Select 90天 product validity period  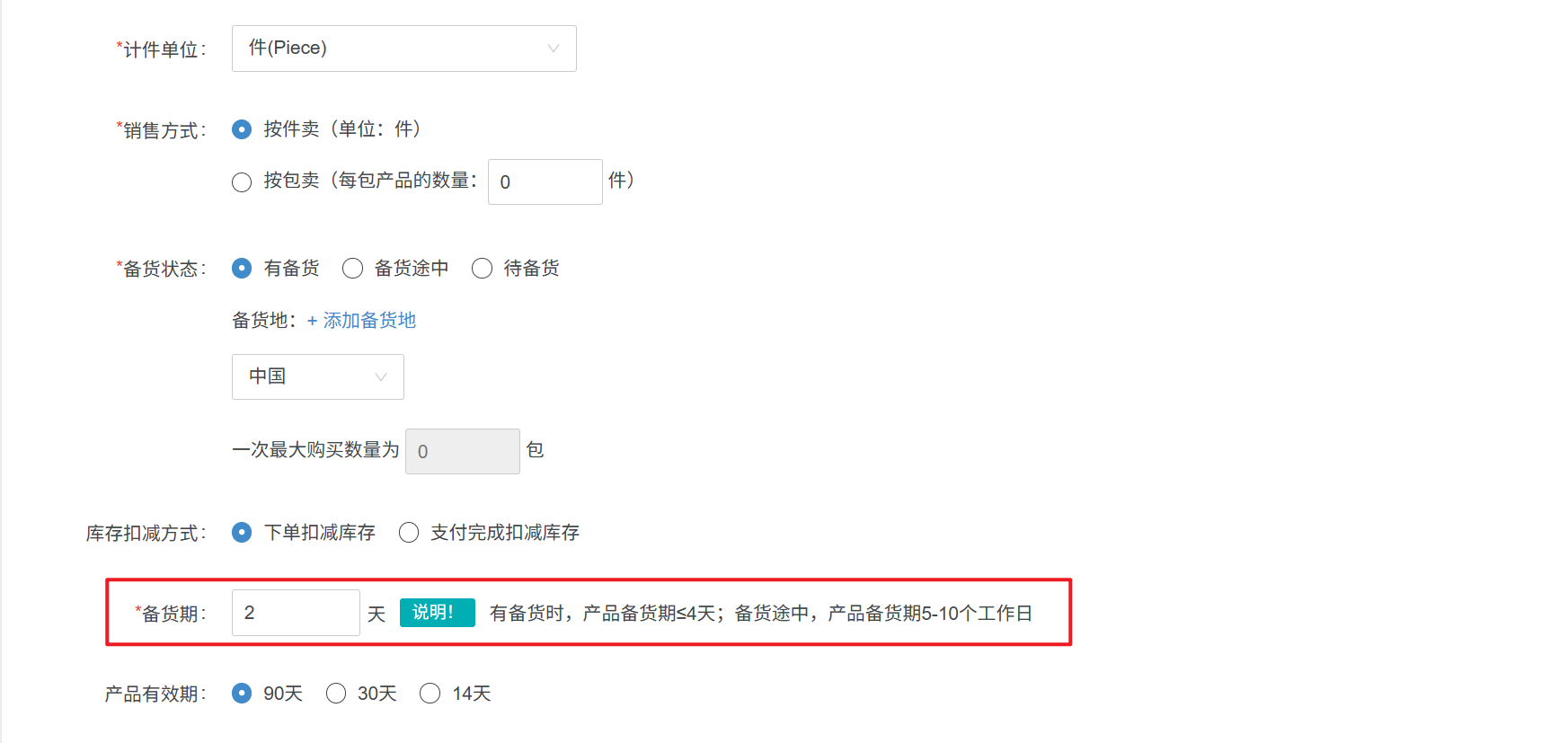[x=242, y=694]
